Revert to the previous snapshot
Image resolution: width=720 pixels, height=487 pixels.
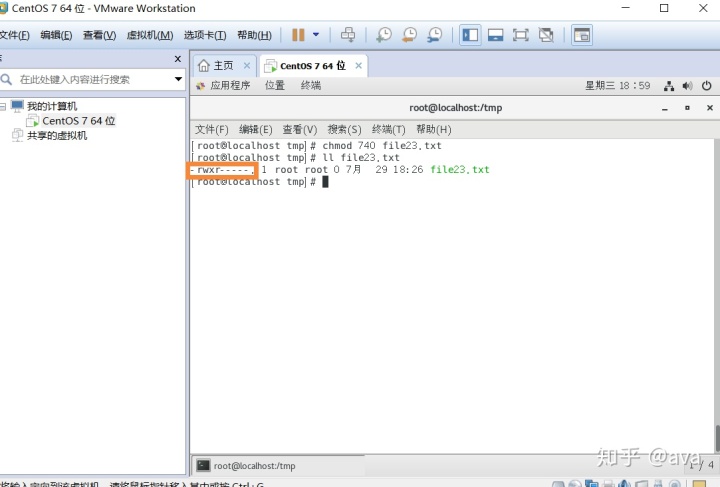(x=409, y=35)
